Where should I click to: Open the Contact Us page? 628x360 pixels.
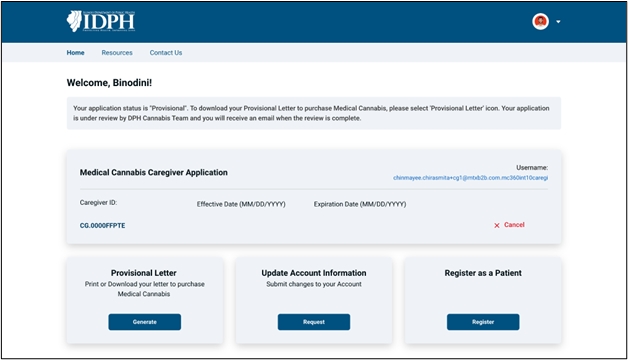166,52
